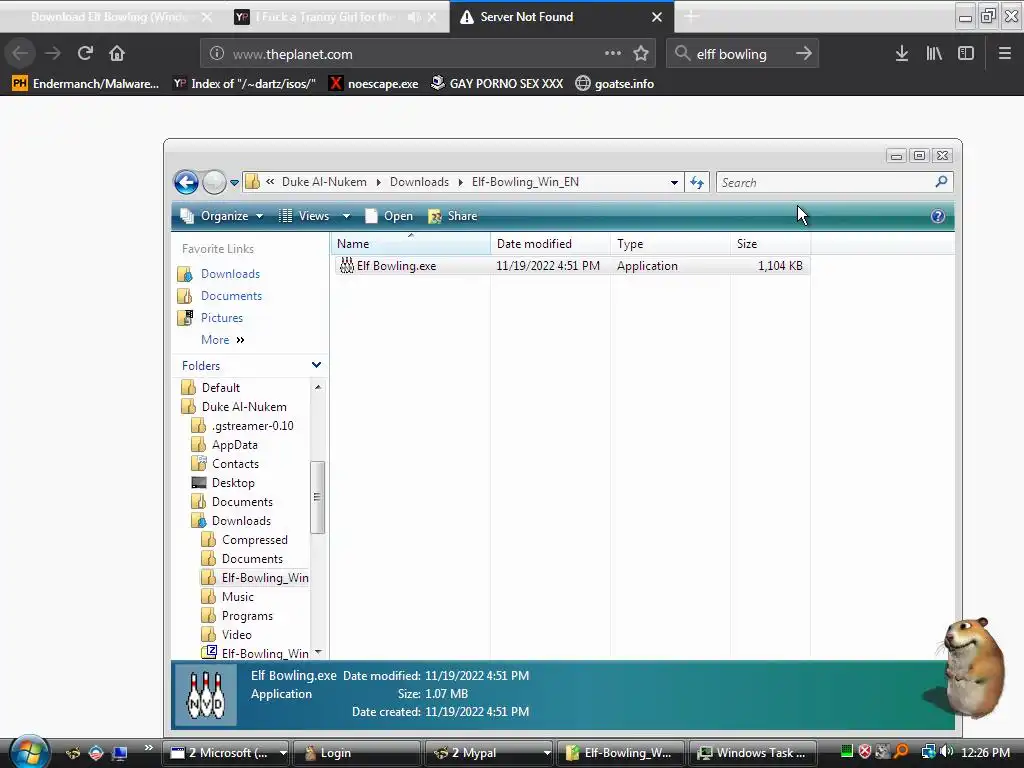
Task: Close the Server Not Found tab
Action: point(657,17)
